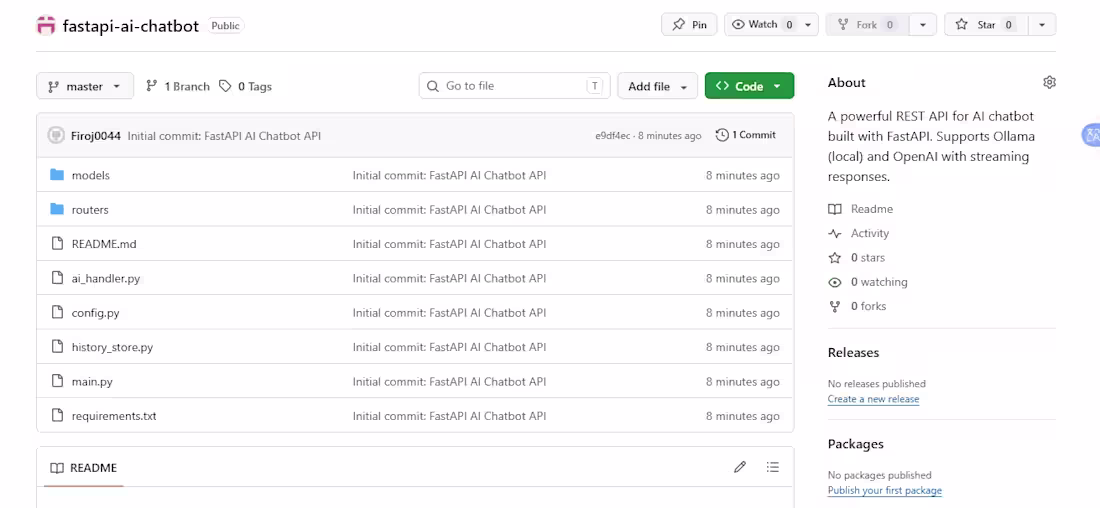Open the models folder name
Viewport: 1100px width, 508px height.
90,175
